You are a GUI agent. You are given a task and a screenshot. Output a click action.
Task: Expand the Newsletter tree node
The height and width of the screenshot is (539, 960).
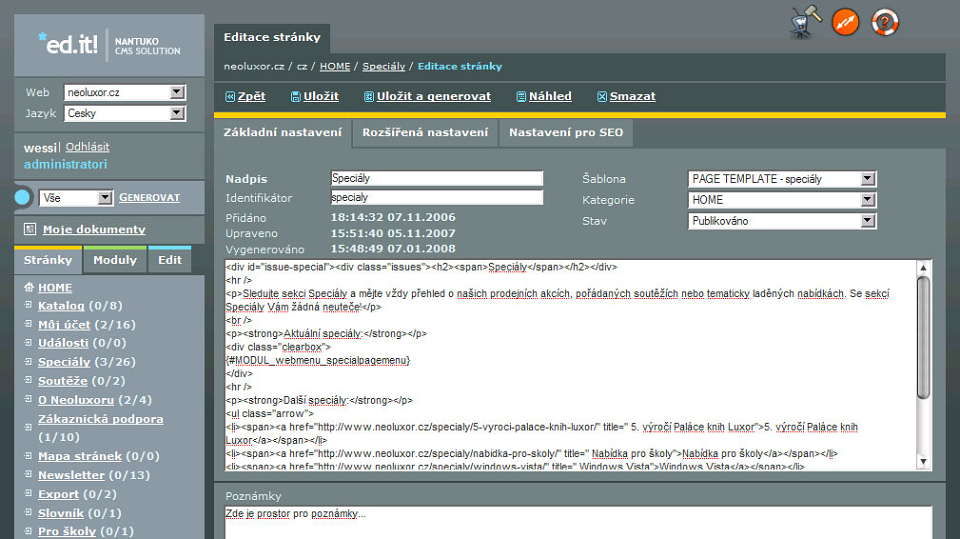[28, 474]
